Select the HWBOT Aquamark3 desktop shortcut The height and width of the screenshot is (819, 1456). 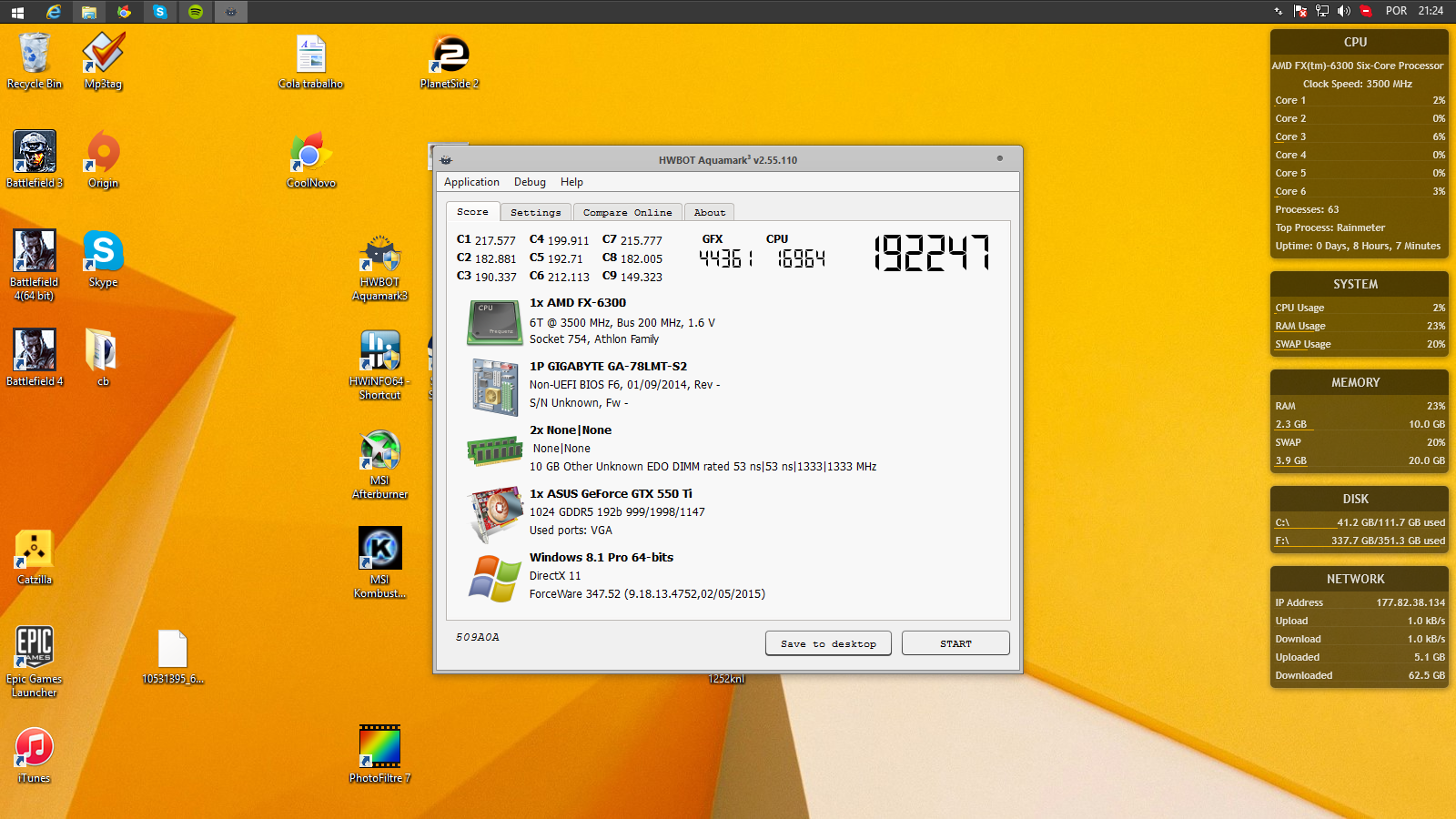click(379, 268)
